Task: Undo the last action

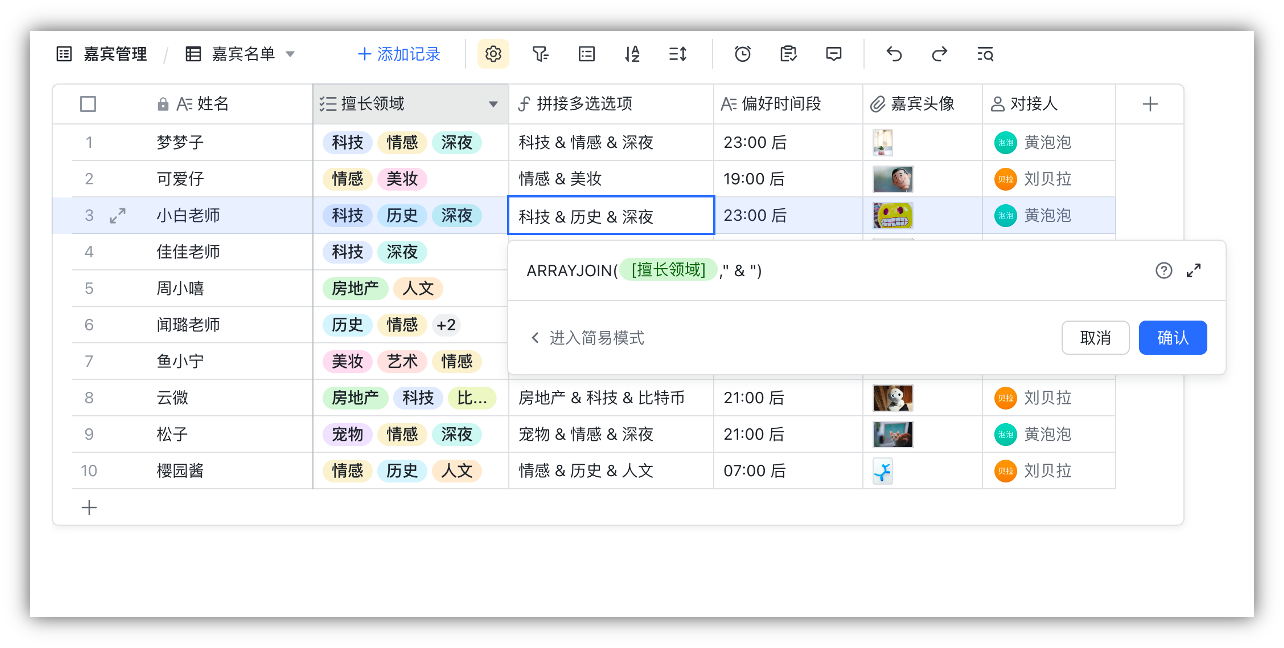Action: tap(893, 54)
